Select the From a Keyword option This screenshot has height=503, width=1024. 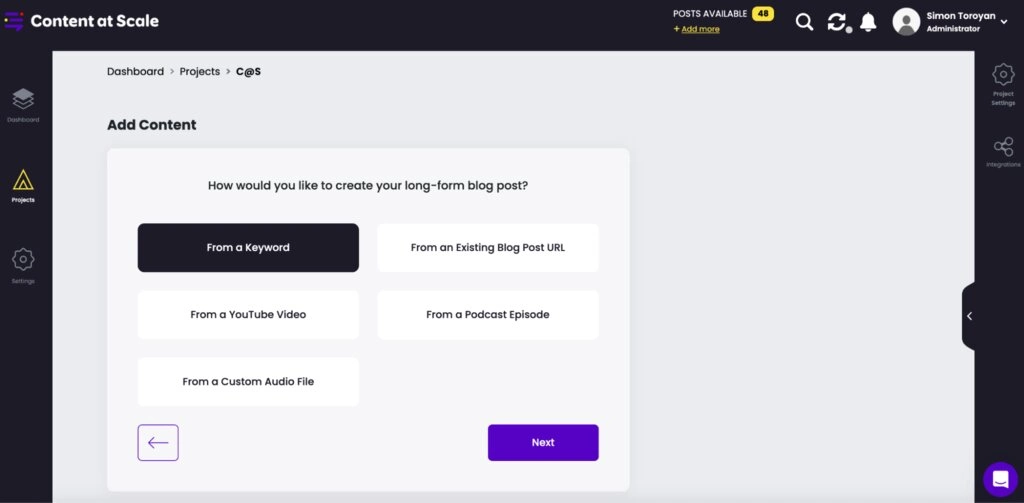click(248, 248)
